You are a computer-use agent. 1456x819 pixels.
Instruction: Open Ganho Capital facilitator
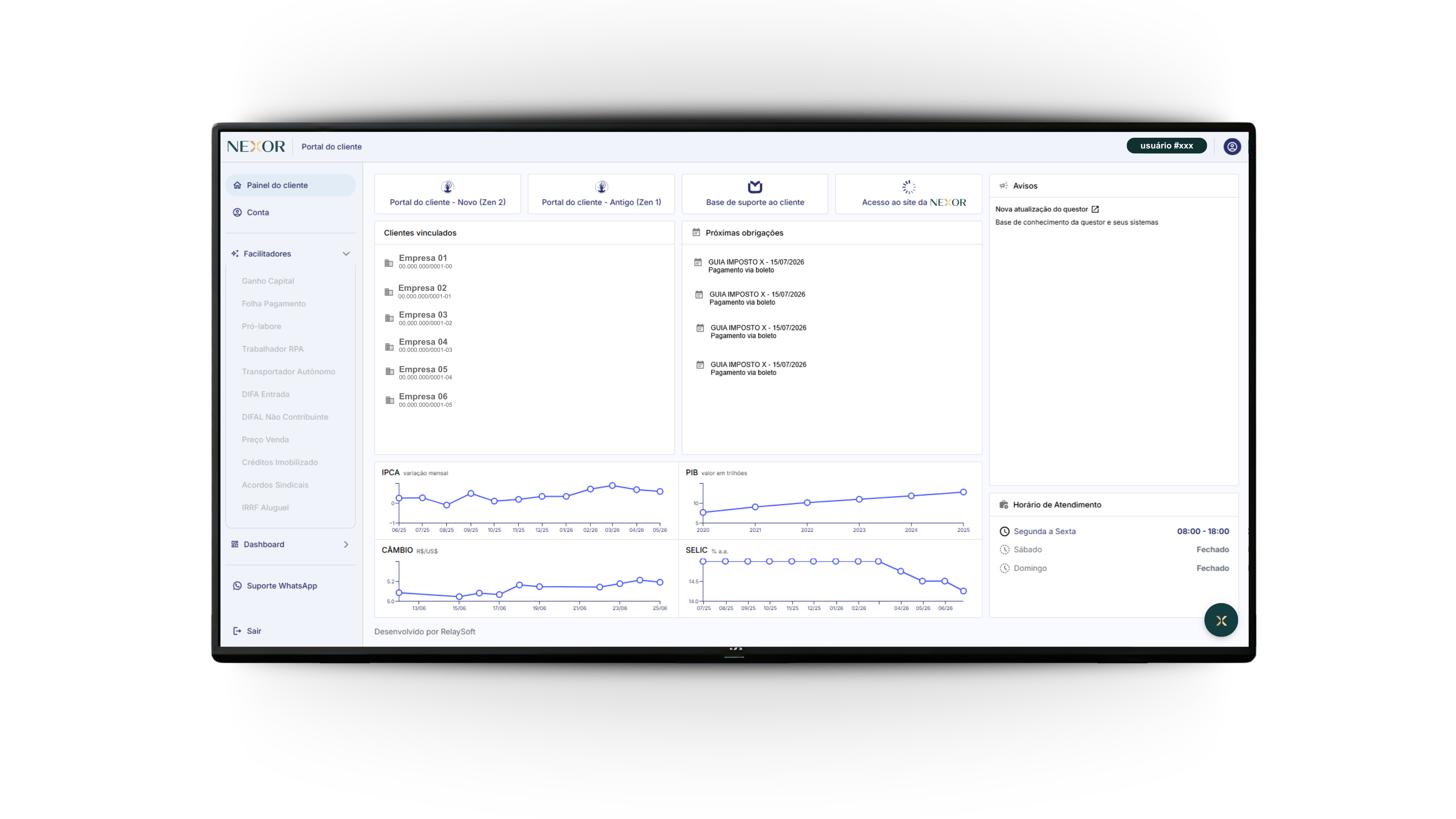pos(268,281)
